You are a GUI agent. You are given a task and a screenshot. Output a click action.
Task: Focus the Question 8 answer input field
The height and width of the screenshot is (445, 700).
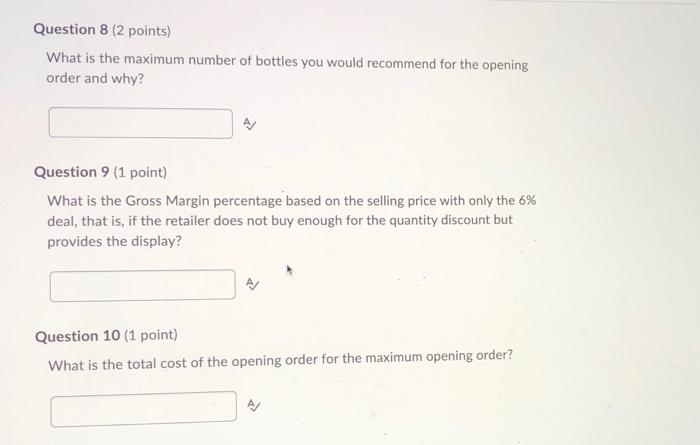pos(141,123)
